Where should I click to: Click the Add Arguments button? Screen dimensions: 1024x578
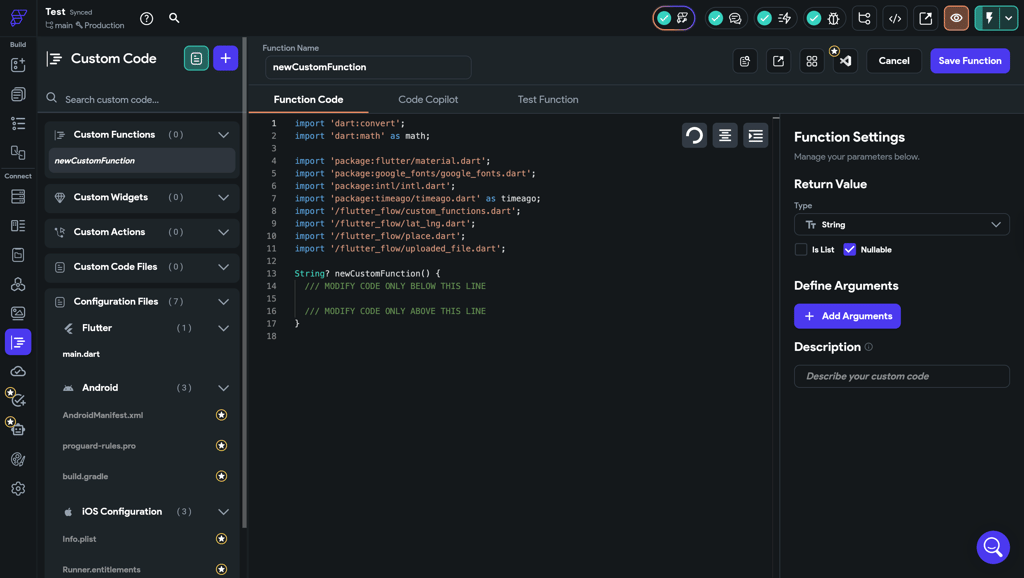click(x=847, y=316)
